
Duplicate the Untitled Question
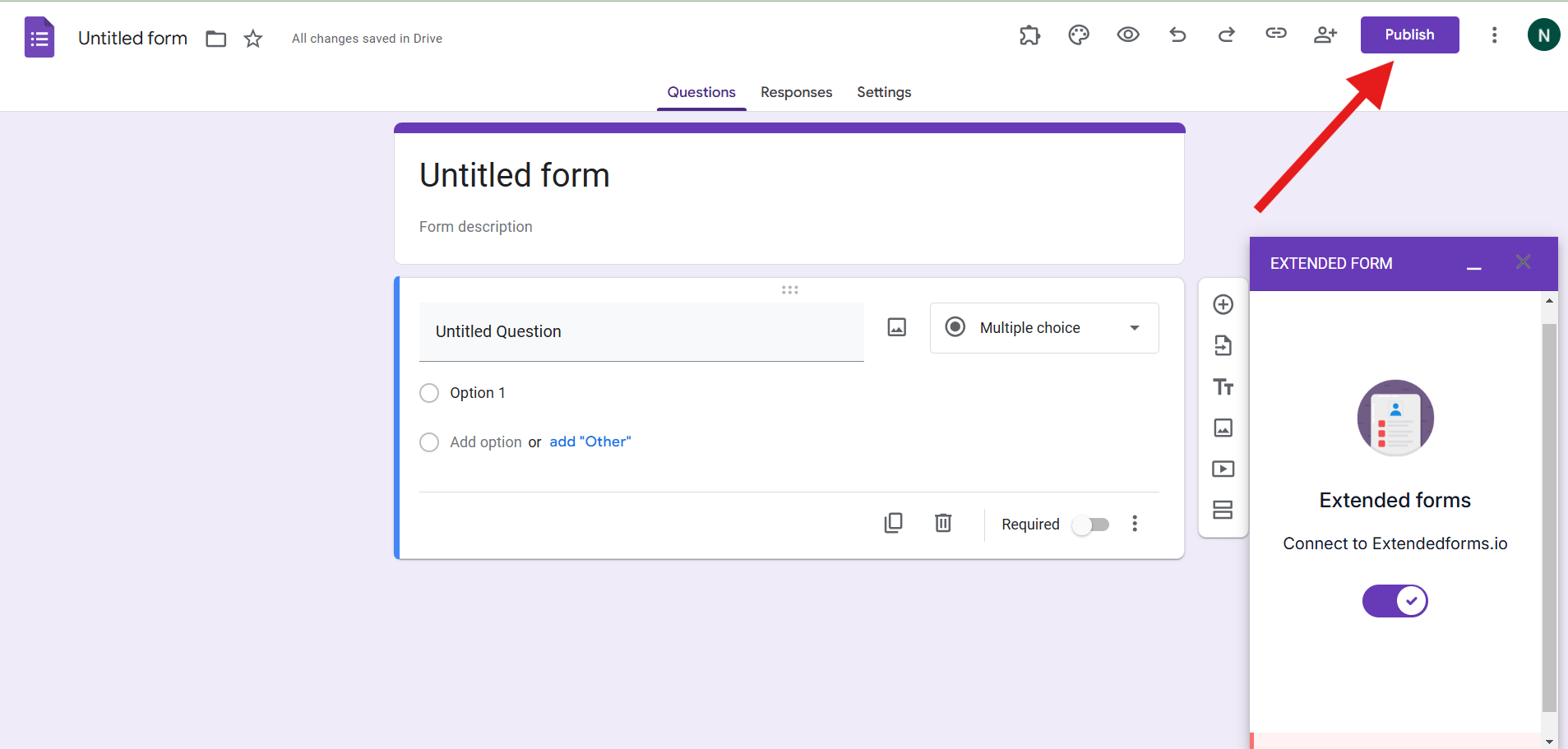pos(893,523)
